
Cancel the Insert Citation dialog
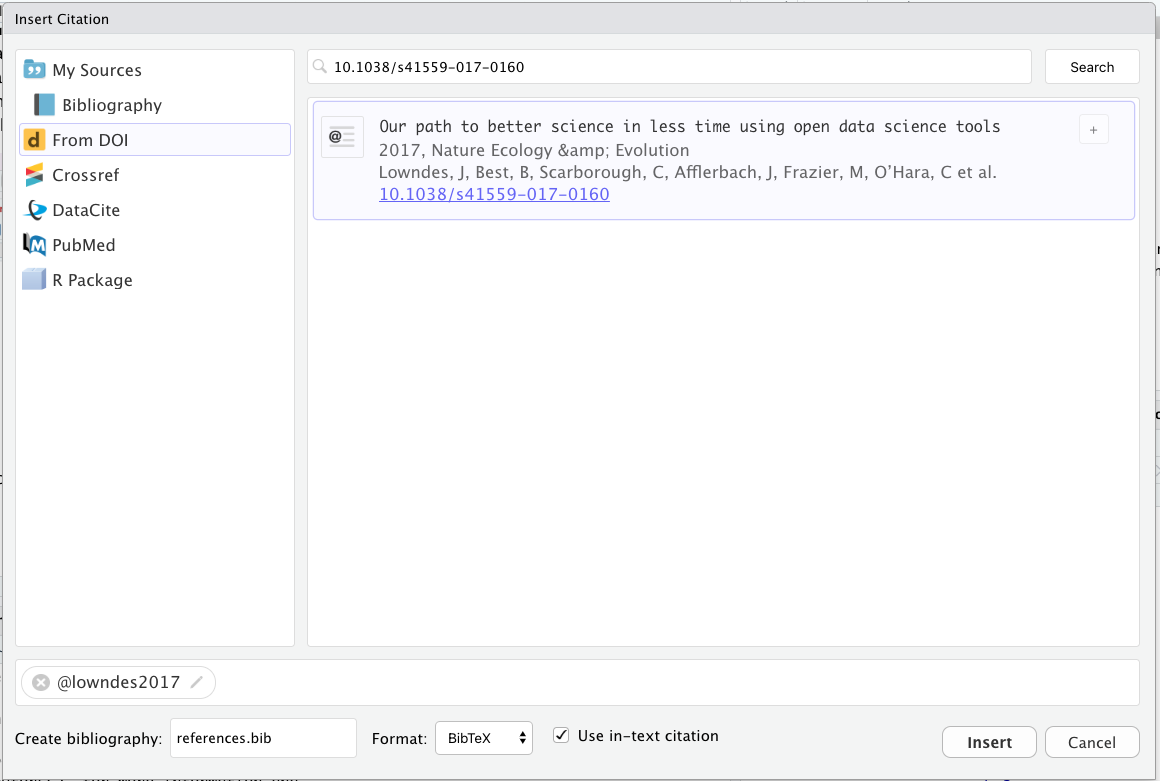[x=1091, y=742]
